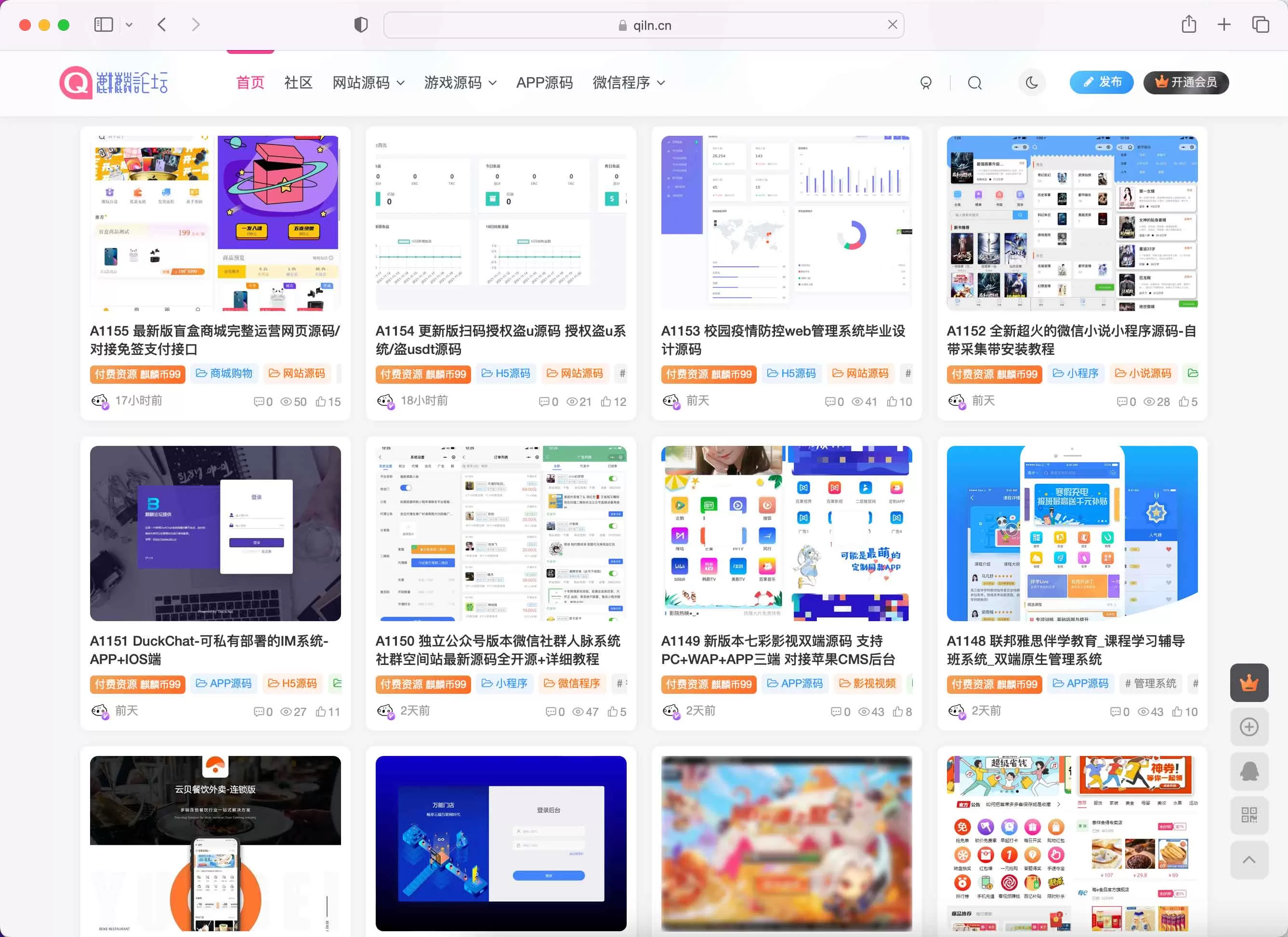The height and width of the screenshot is (937, 1288).
Task: Click the A1148 education app thumbnail
Action: [1072, 533]
